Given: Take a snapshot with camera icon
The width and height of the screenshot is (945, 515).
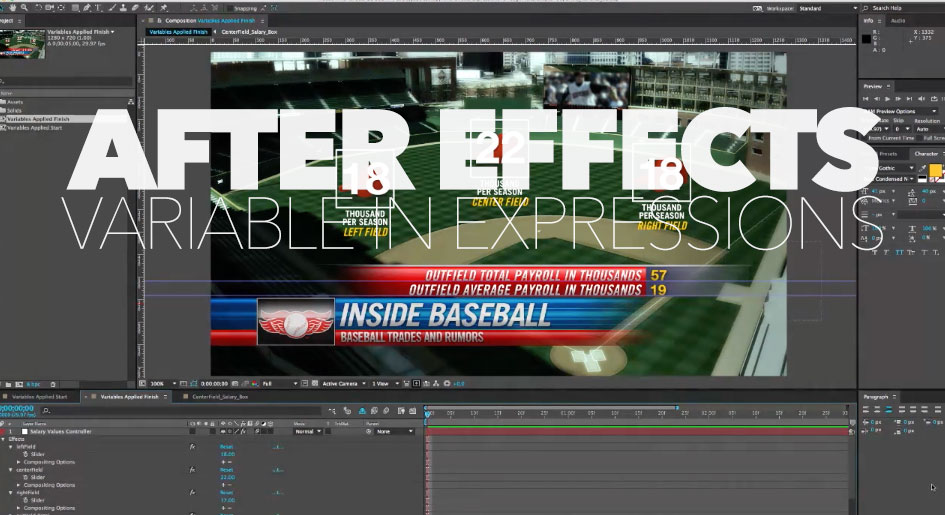Looking at the screenshot, I should click(235, 384).
